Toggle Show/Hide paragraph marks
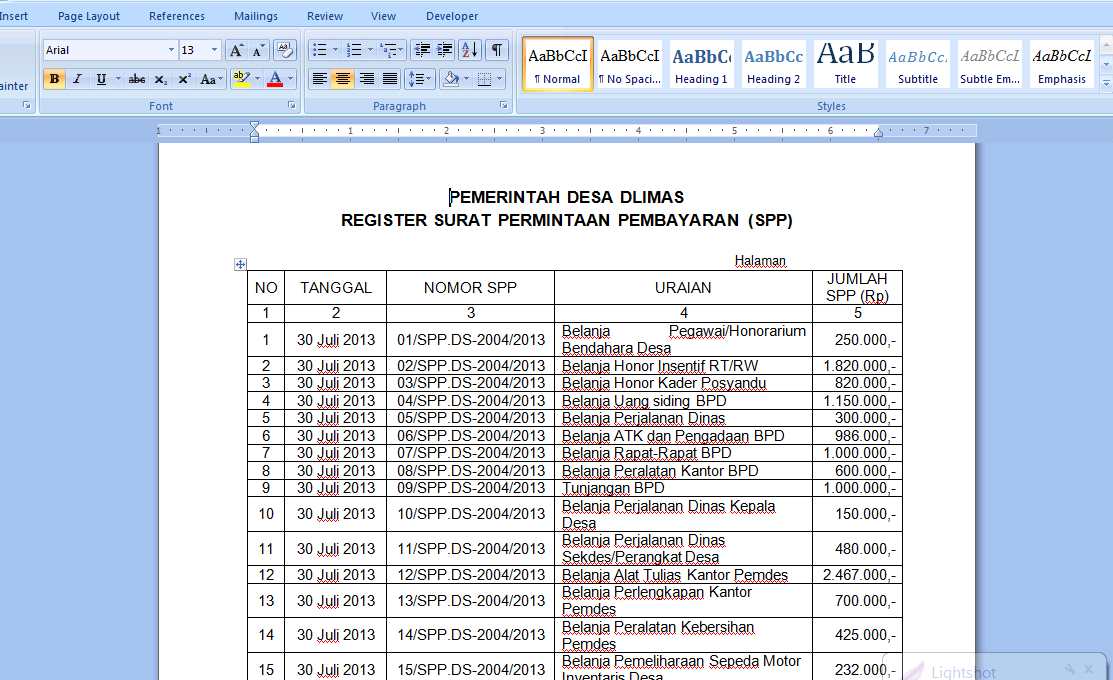 tap(497, 50)
